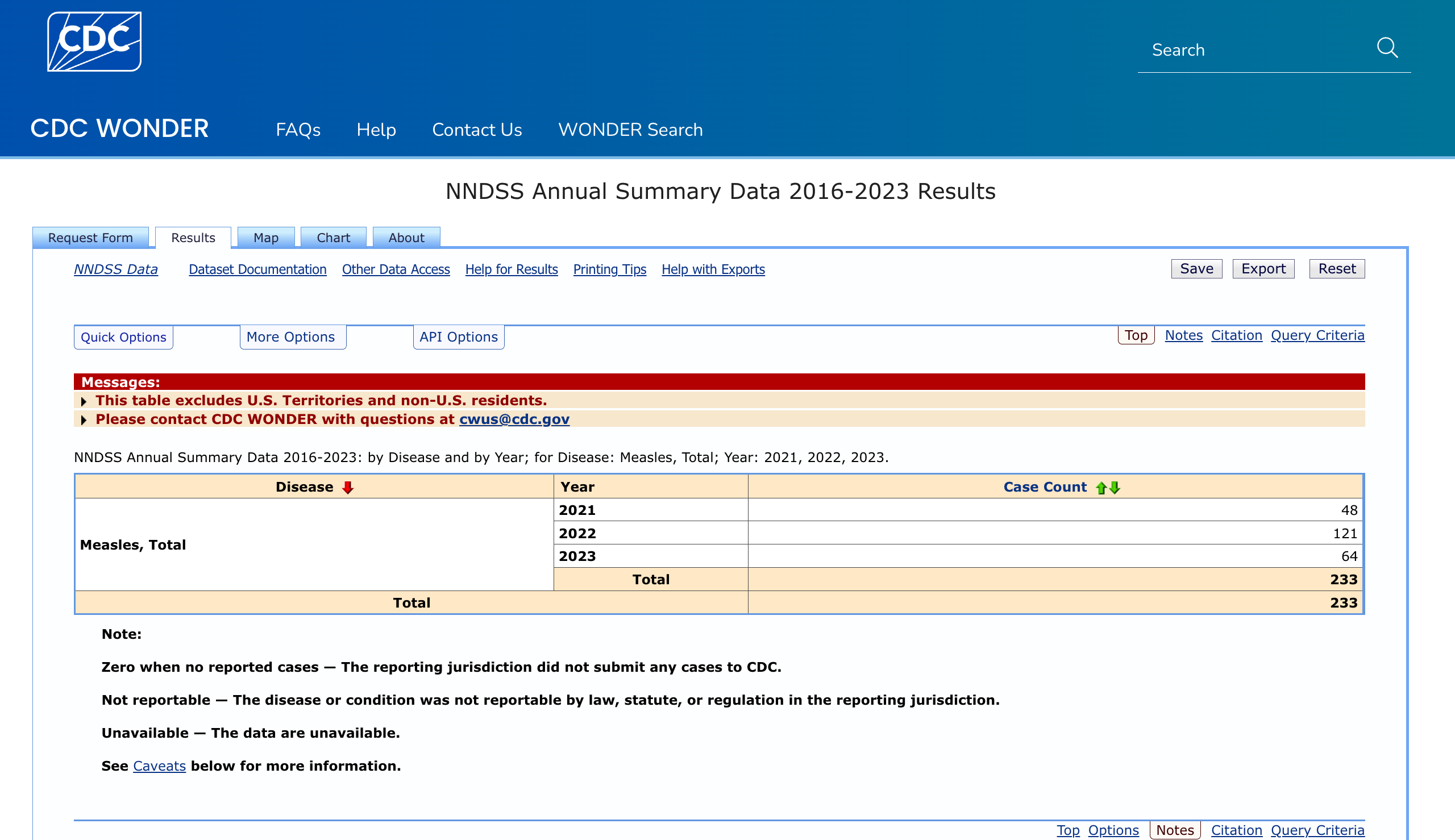Open Contact Us in the header

coord(477,130)
